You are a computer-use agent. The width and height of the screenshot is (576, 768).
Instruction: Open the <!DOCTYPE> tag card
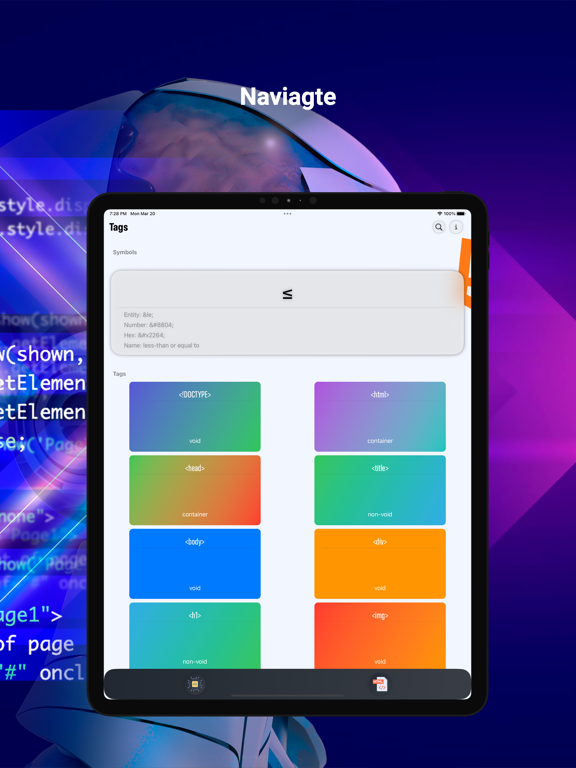(x=195, y=417)
